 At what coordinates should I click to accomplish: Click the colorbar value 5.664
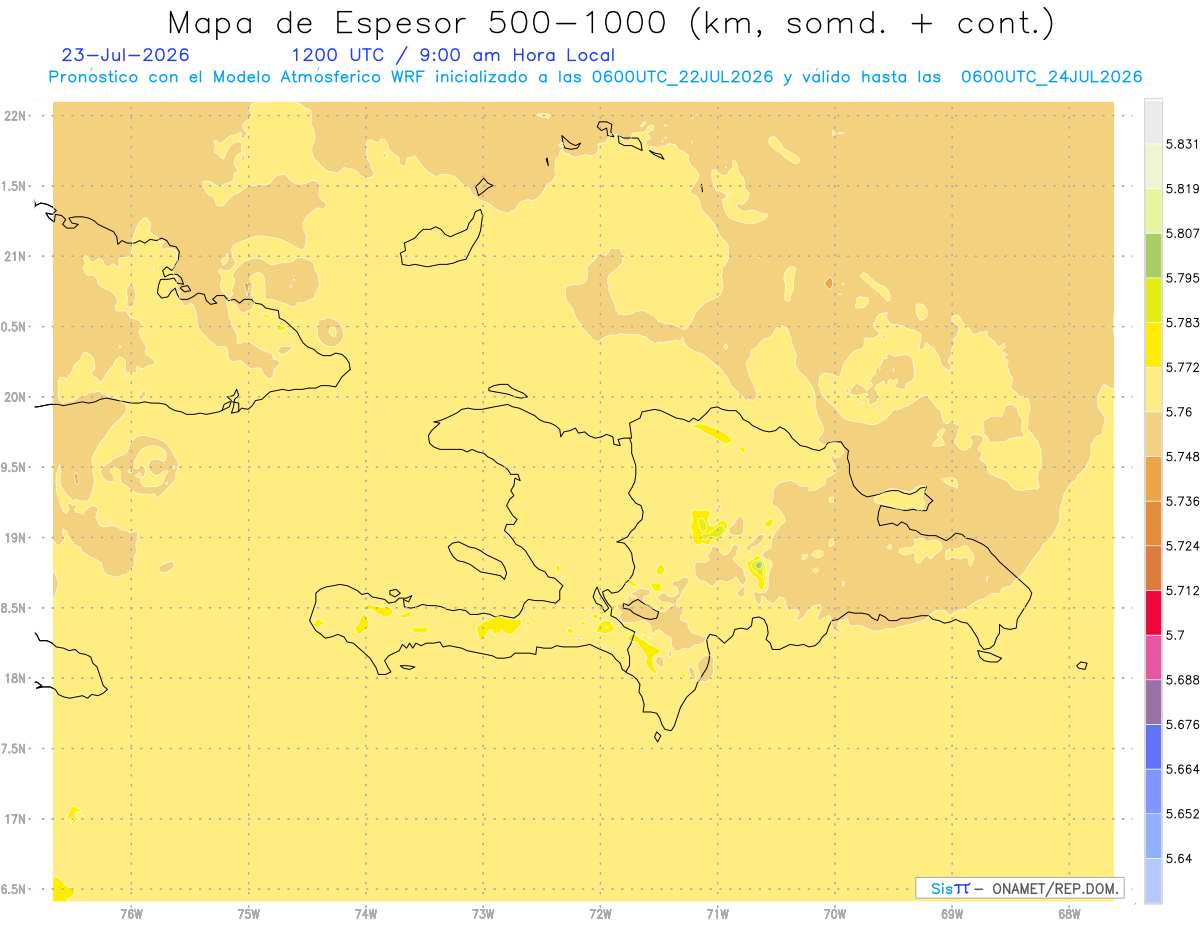(1182, 769)
